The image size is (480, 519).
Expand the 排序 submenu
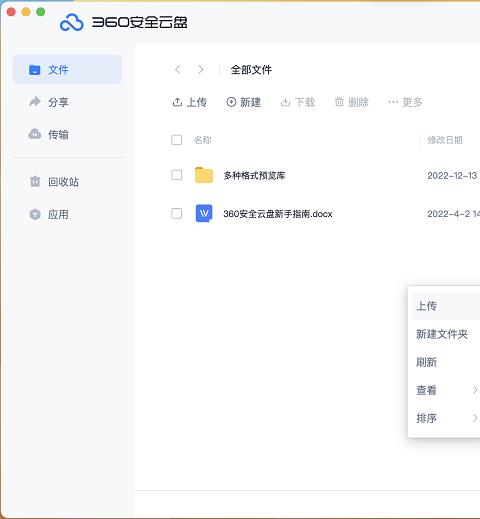tap(446, 418)
